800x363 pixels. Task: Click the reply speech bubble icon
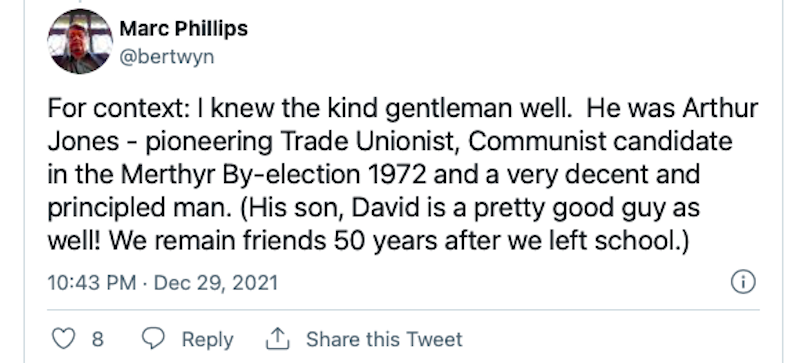(x=153, y=338)
